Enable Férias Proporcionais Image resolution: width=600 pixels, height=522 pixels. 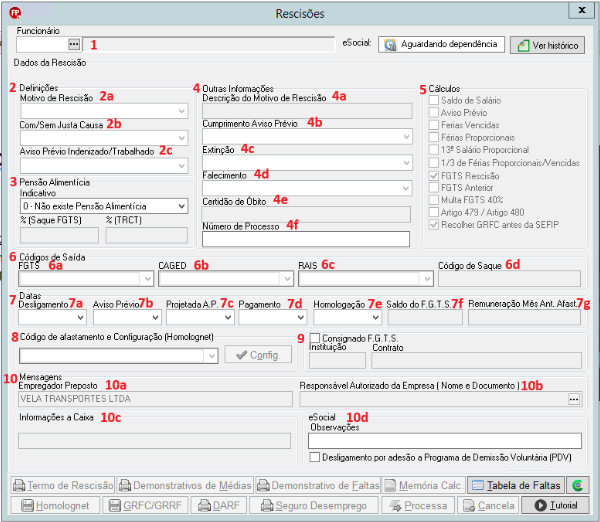pyautogui.click(x=434, y=137)
